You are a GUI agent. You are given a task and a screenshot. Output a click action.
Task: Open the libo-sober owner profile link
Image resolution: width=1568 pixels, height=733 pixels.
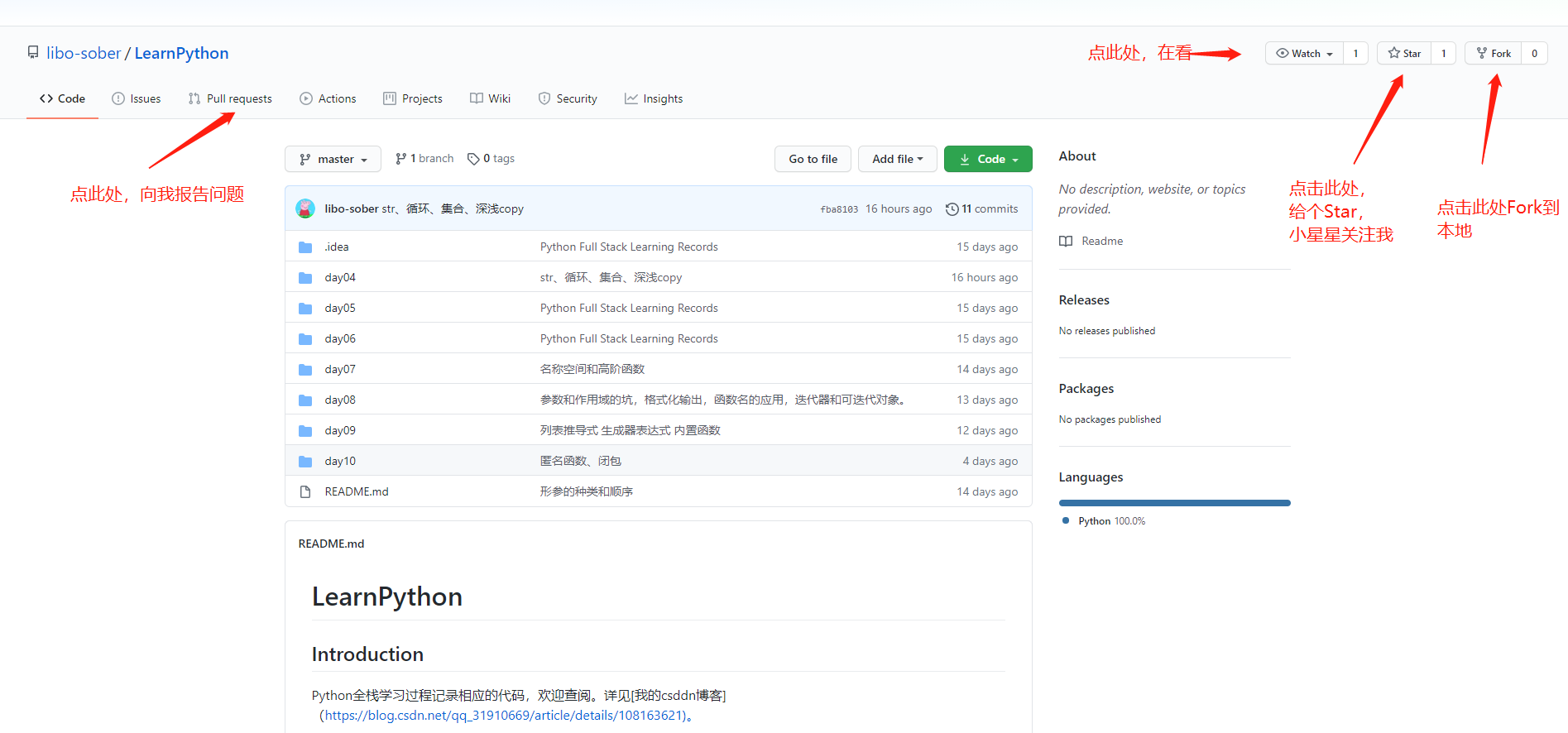84,53
